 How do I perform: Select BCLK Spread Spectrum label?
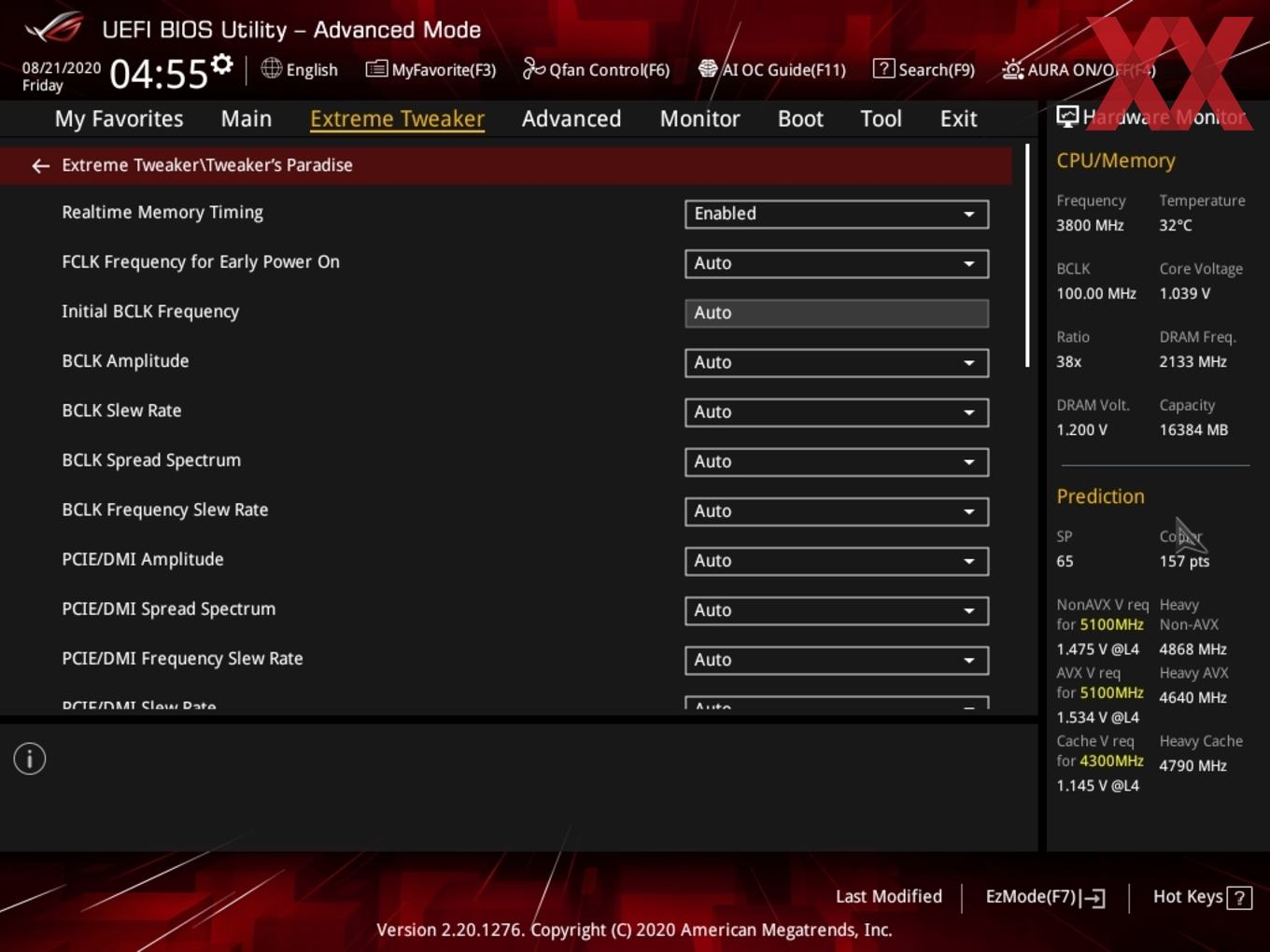(x=151, y=459)
